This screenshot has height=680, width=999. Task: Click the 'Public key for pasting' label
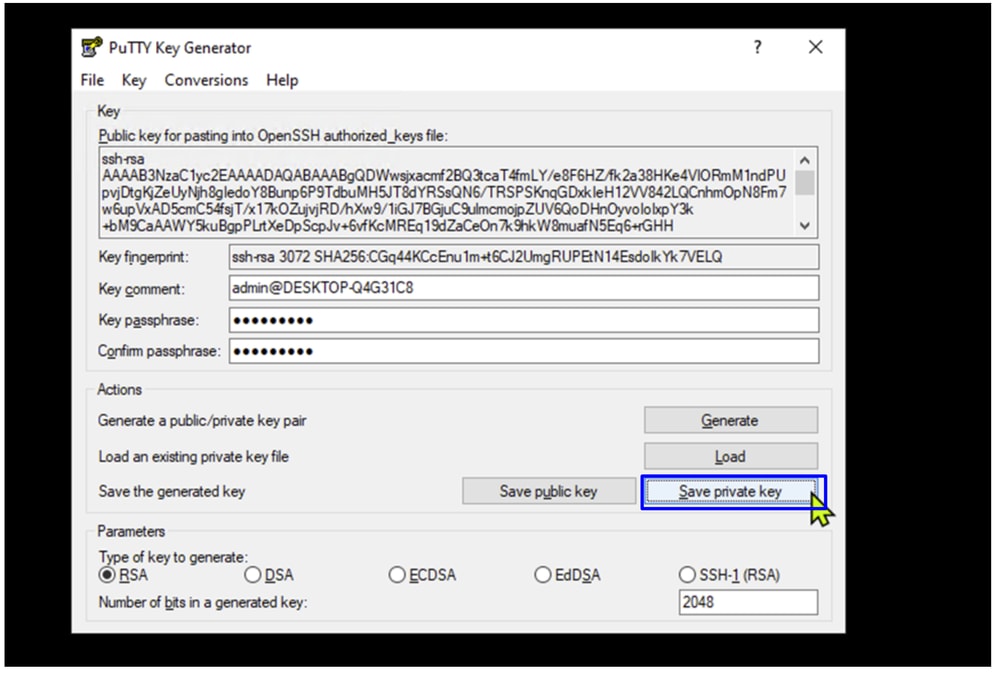273,136
